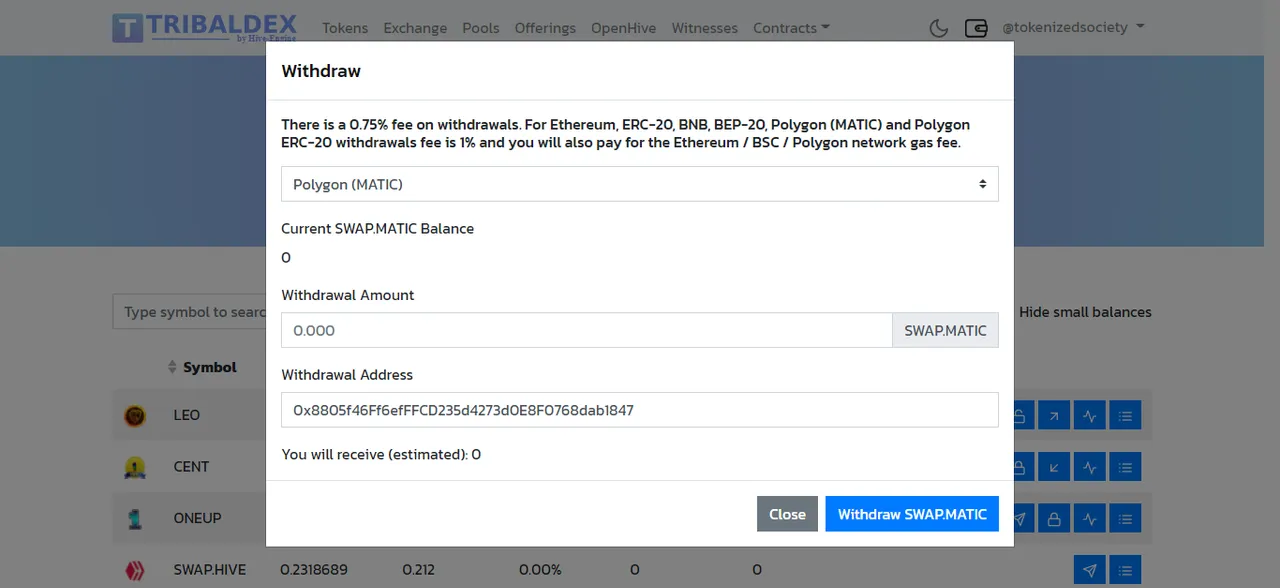This screenshot has height=588, width=1280.
Task: Open the Polygon (MATIC) network dropdown
Action: (x=640, y=184)
